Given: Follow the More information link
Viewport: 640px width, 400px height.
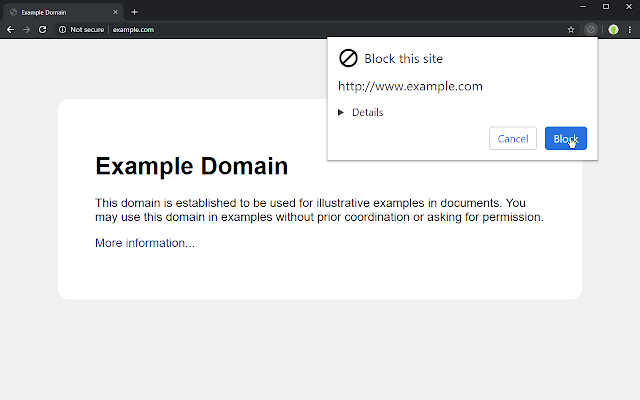Looking at the screenshot, I should 145,243.
